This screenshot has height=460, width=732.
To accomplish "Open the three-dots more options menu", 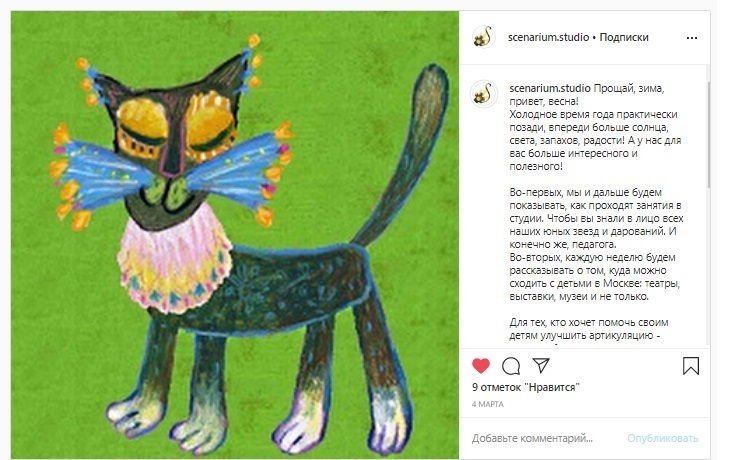I will 691,38.
